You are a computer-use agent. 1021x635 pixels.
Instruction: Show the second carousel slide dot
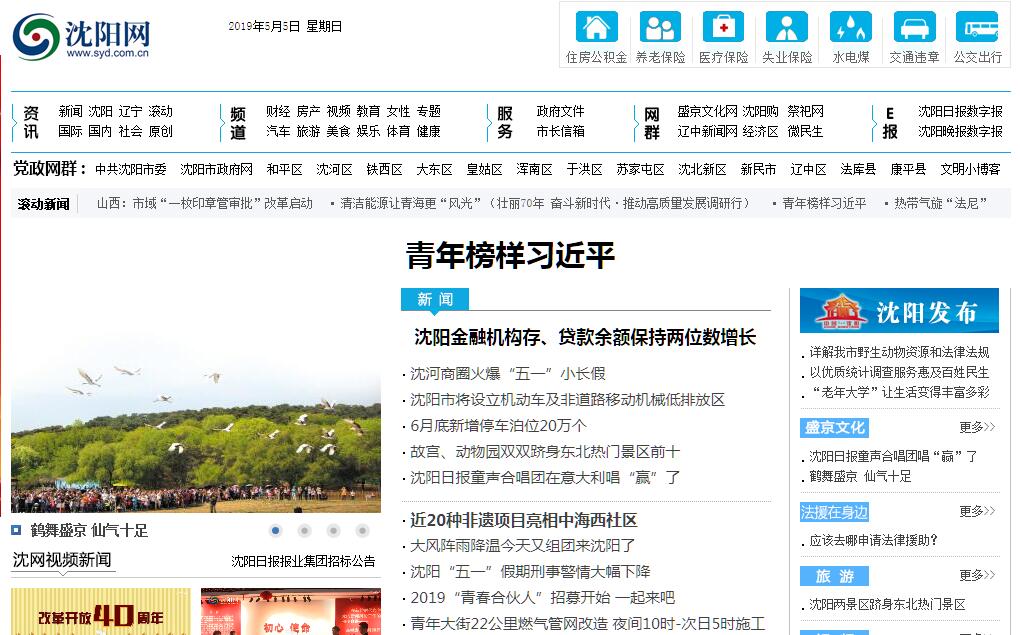pyautogui.click(x=304, y=531)
